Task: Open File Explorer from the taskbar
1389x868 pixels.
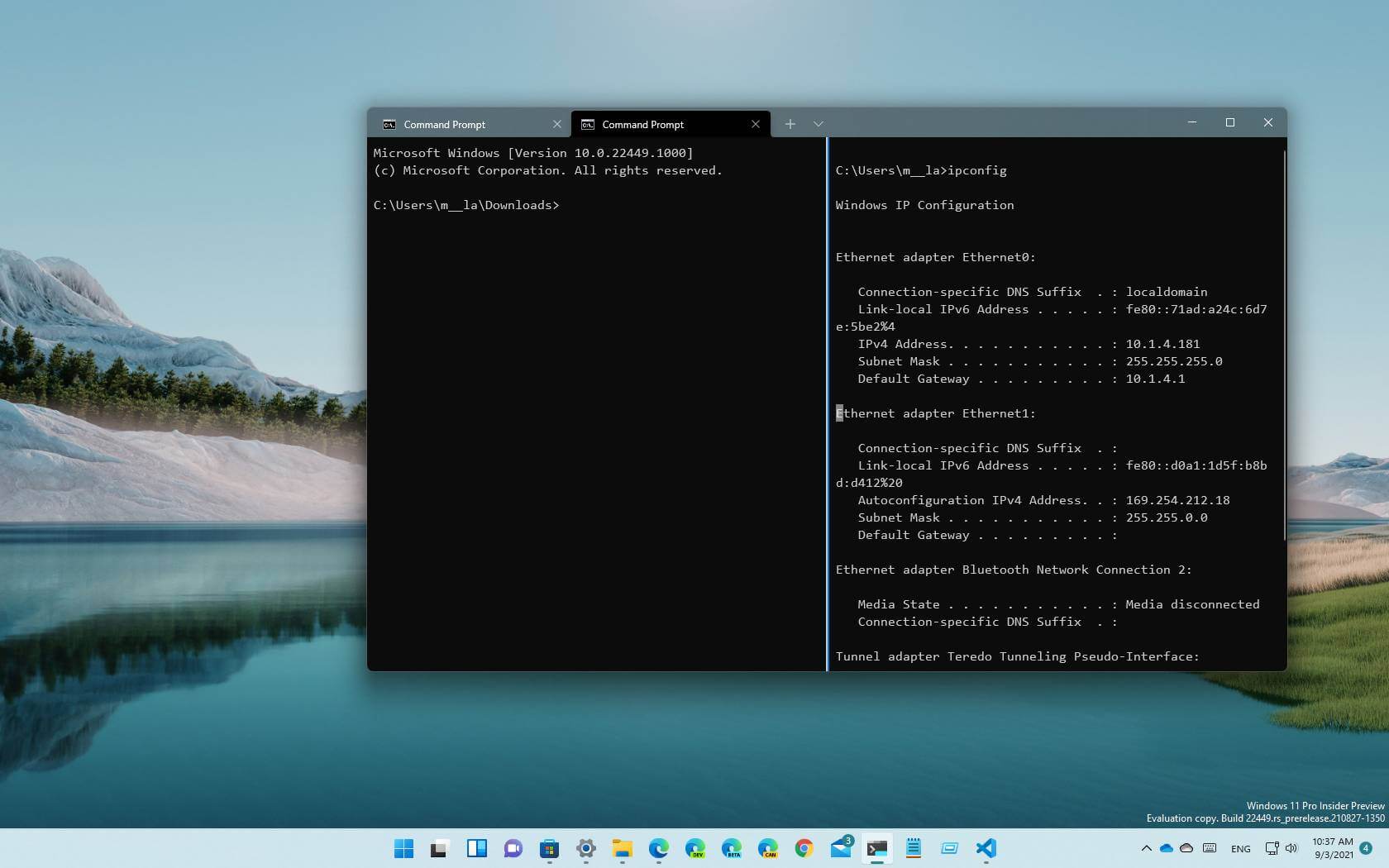Action: coord(621,848)
